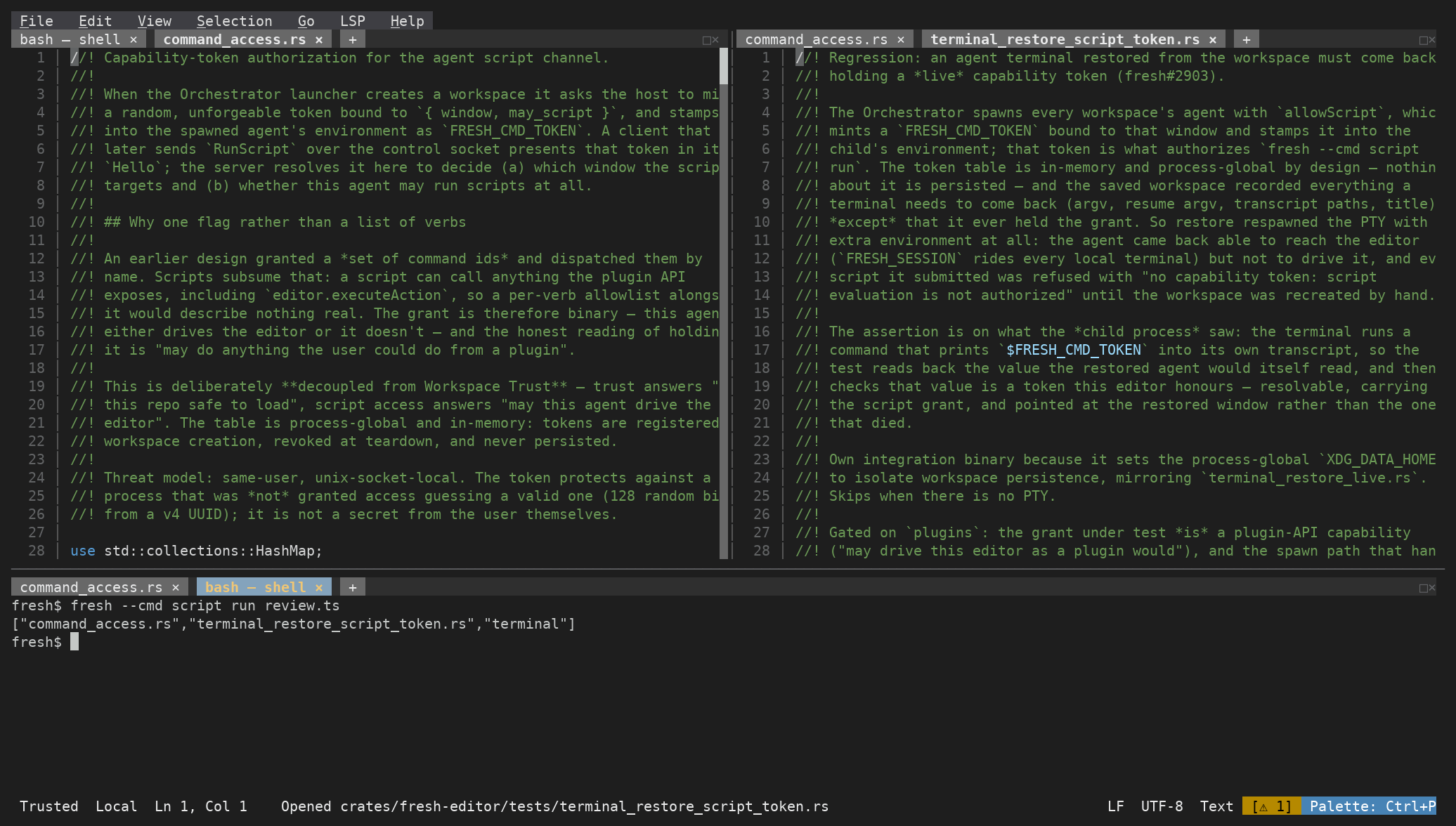Image resolution: width=1456 pixels, height=826 pixels.
Task: Click the warning count badge in status bar
Action: (1271, 806)
